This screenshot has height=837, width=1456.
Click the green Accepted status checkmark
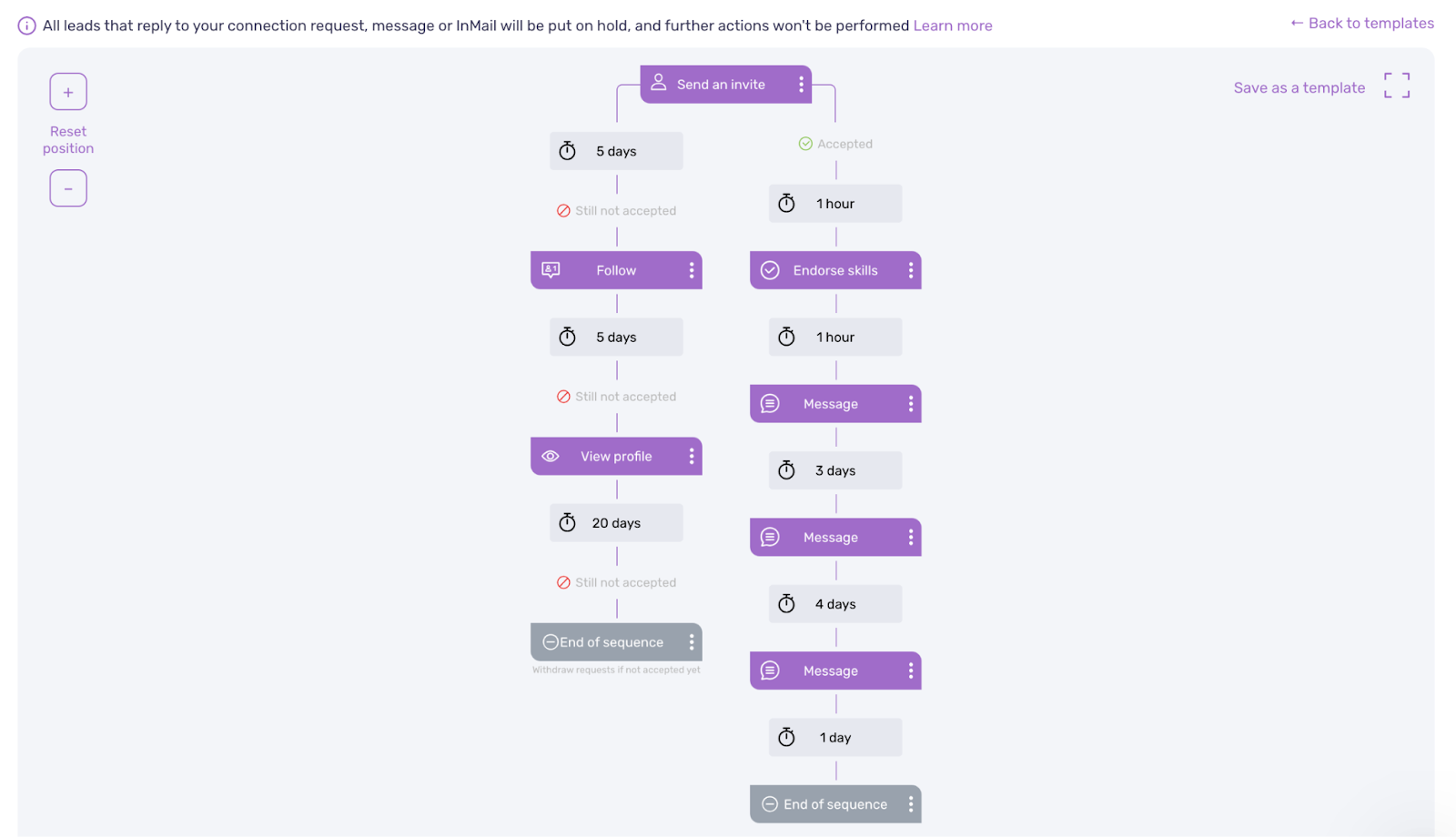(805, 143)
